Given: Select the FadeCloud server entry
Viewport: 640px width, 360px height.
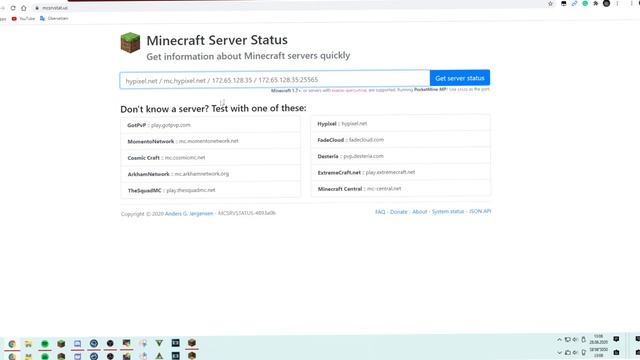Looking at the screenshot, I should tap(401, 140).
